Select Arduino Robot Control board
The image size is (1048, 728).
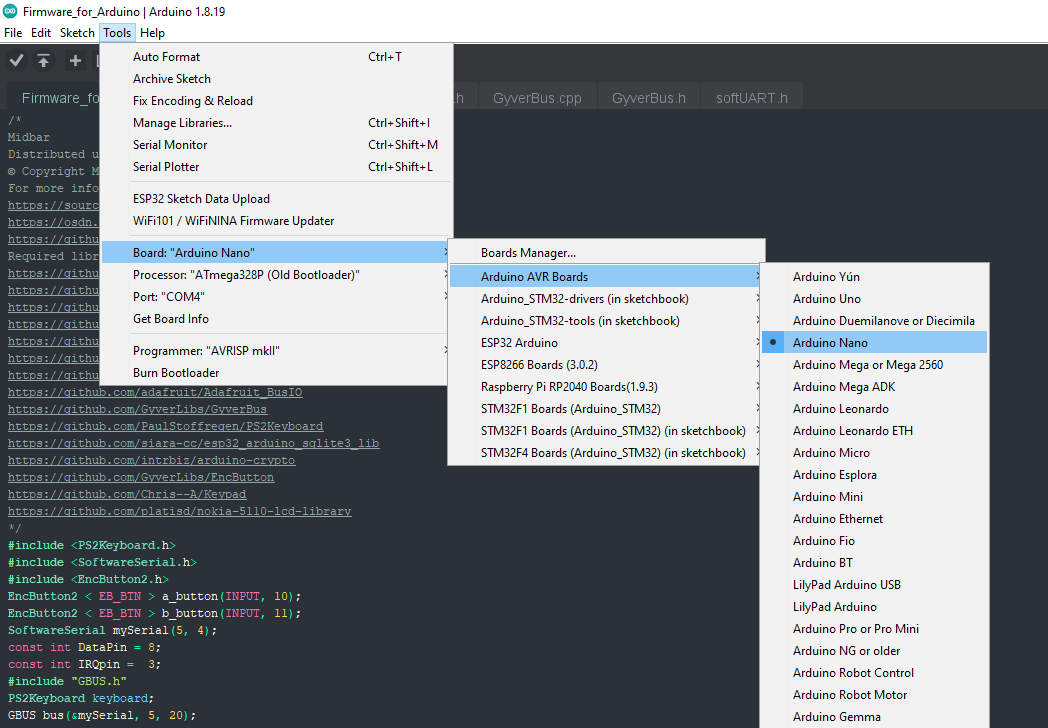tap(874, 673)
